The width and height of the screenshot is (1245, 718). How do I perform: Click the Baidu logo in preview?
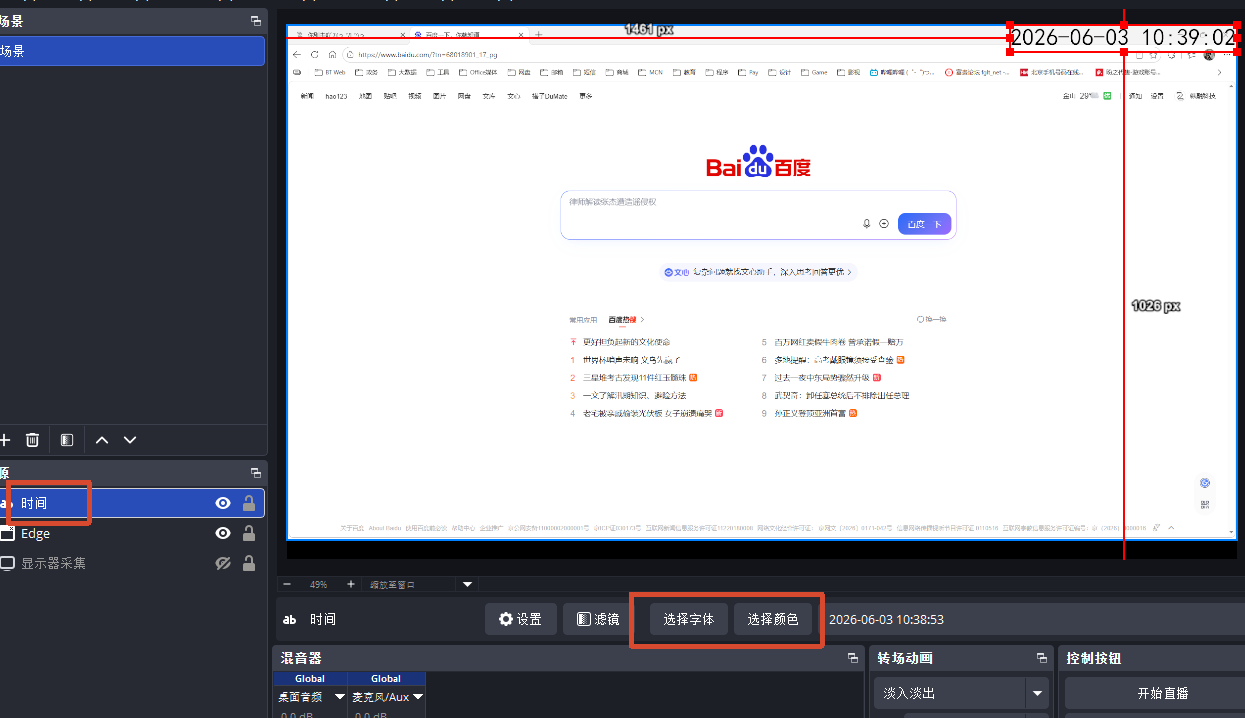pyautogui.click(x=758, y=163)
